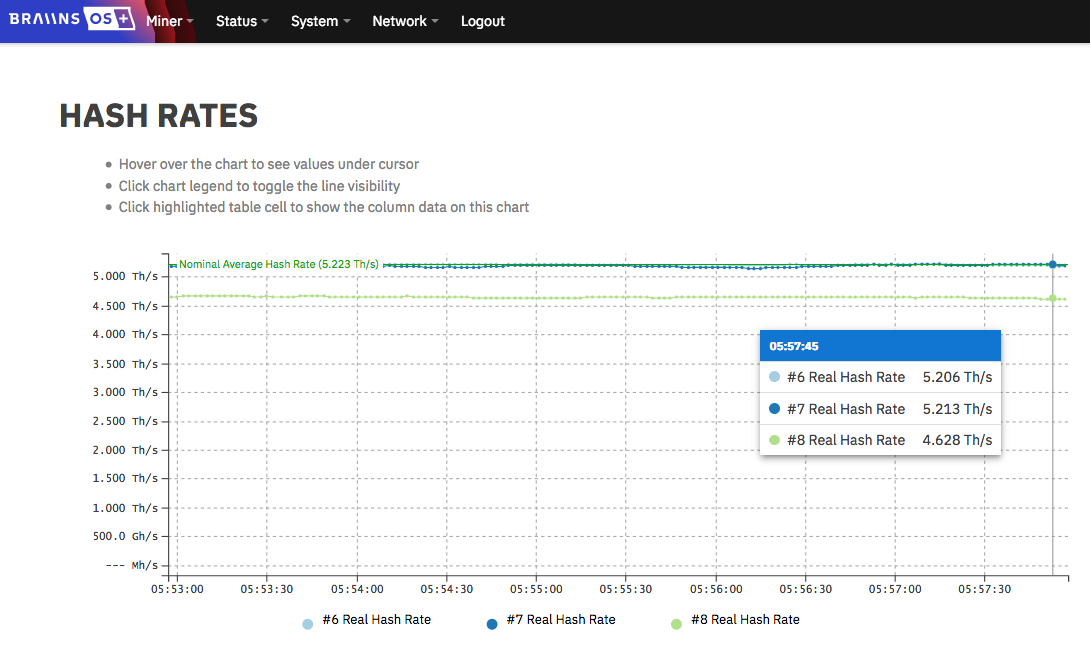Click the tooltip's #6 light blue swatch
Viewport: 1090px width, 658px height.
(x=775, y=378)
